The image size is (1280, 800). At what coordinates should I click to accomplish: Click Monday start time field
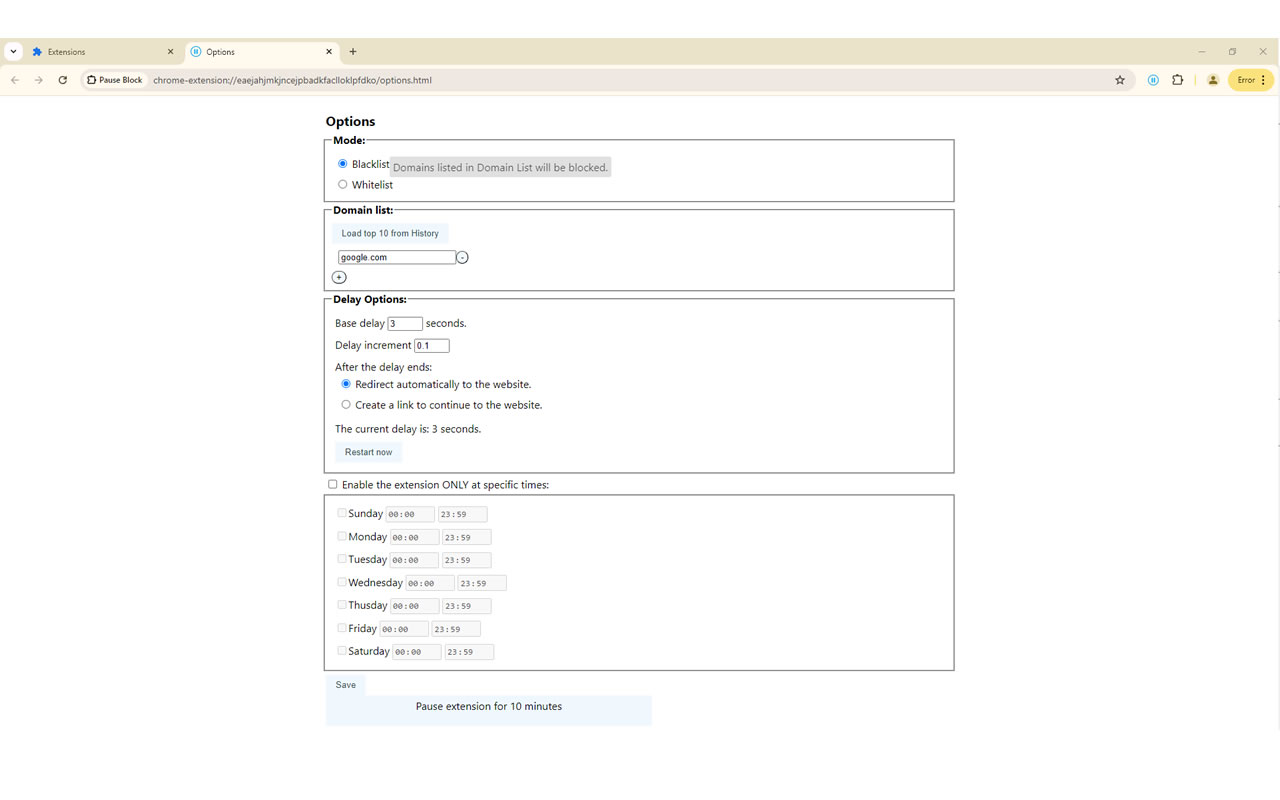point(414,537)
